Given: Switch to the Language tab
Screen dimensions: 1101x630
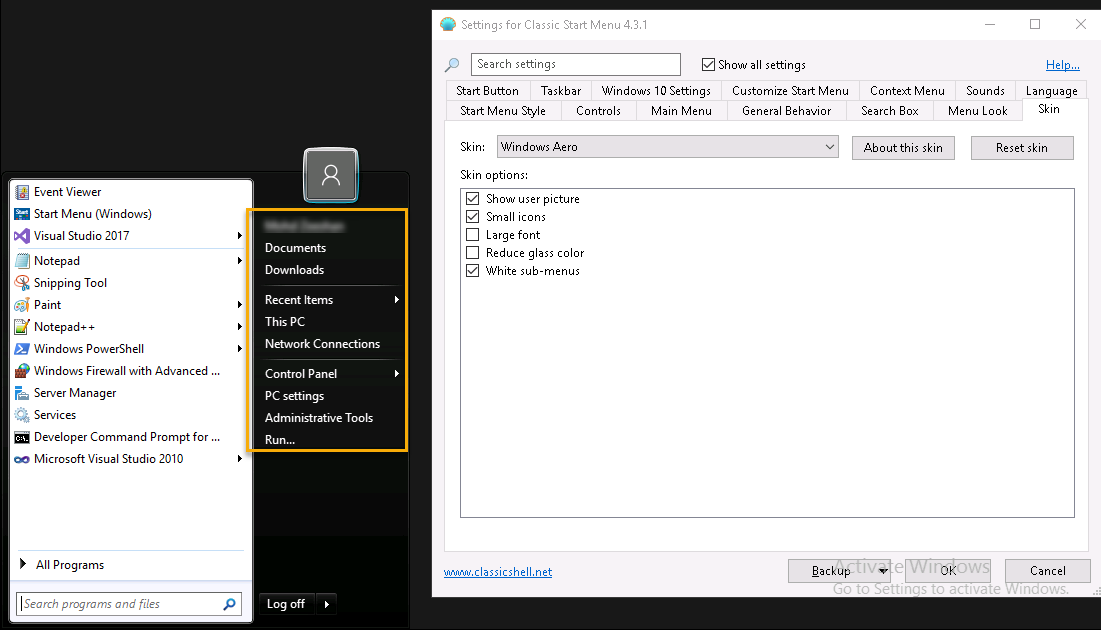Looking at the screenshot, I should (1051, 91).
